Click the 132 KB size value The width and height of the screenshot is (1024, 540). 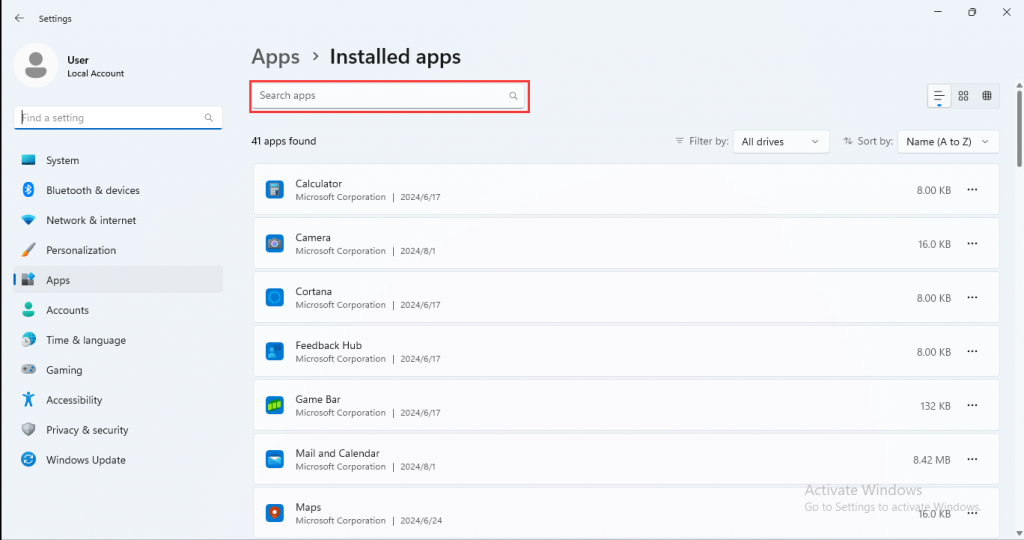coord(935,405)
